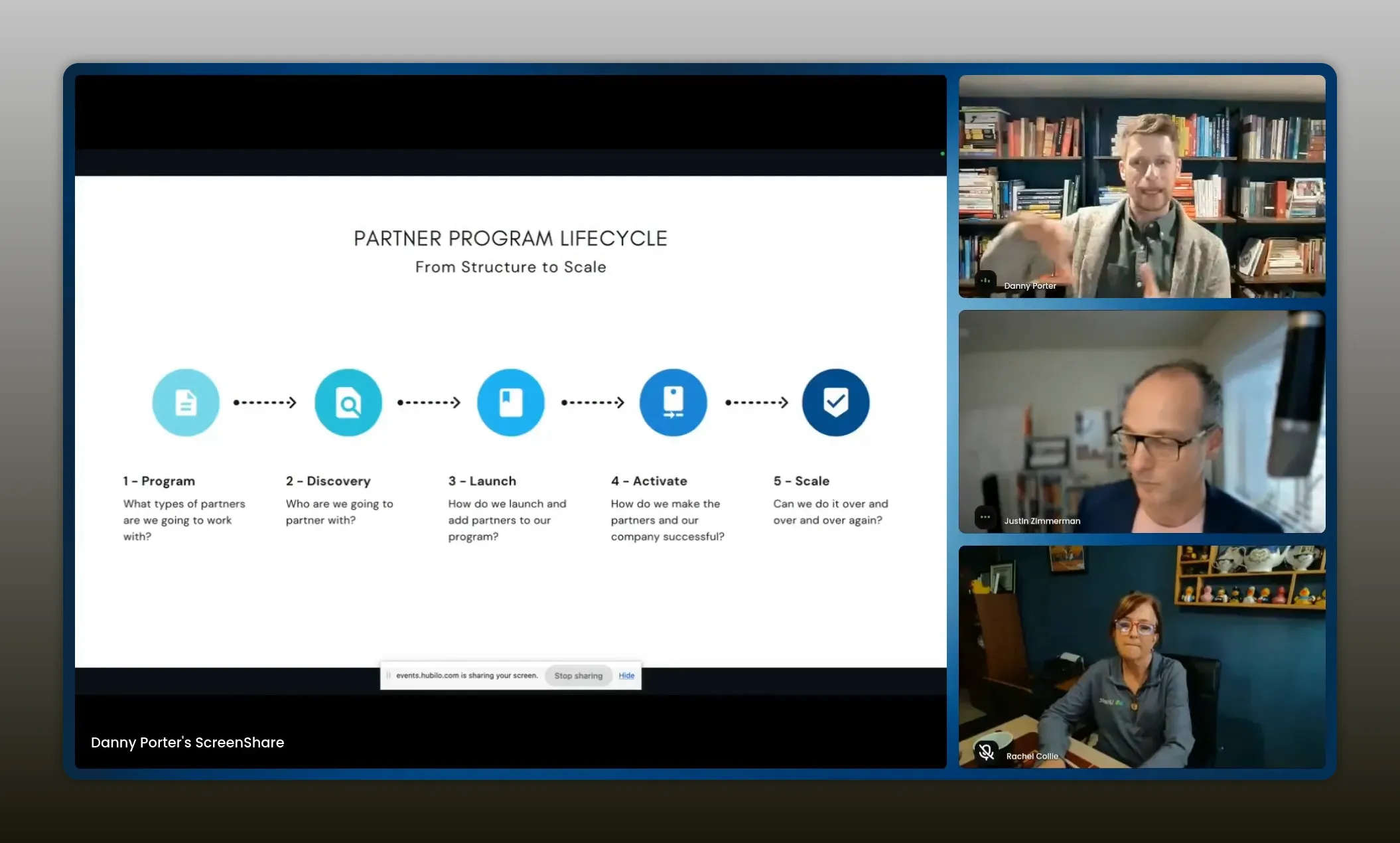Image resolution: width=1400 pixels, height=843 pixels.
Task: Click the Danny Porter's ScreenShare label
Action: point(187,742)
